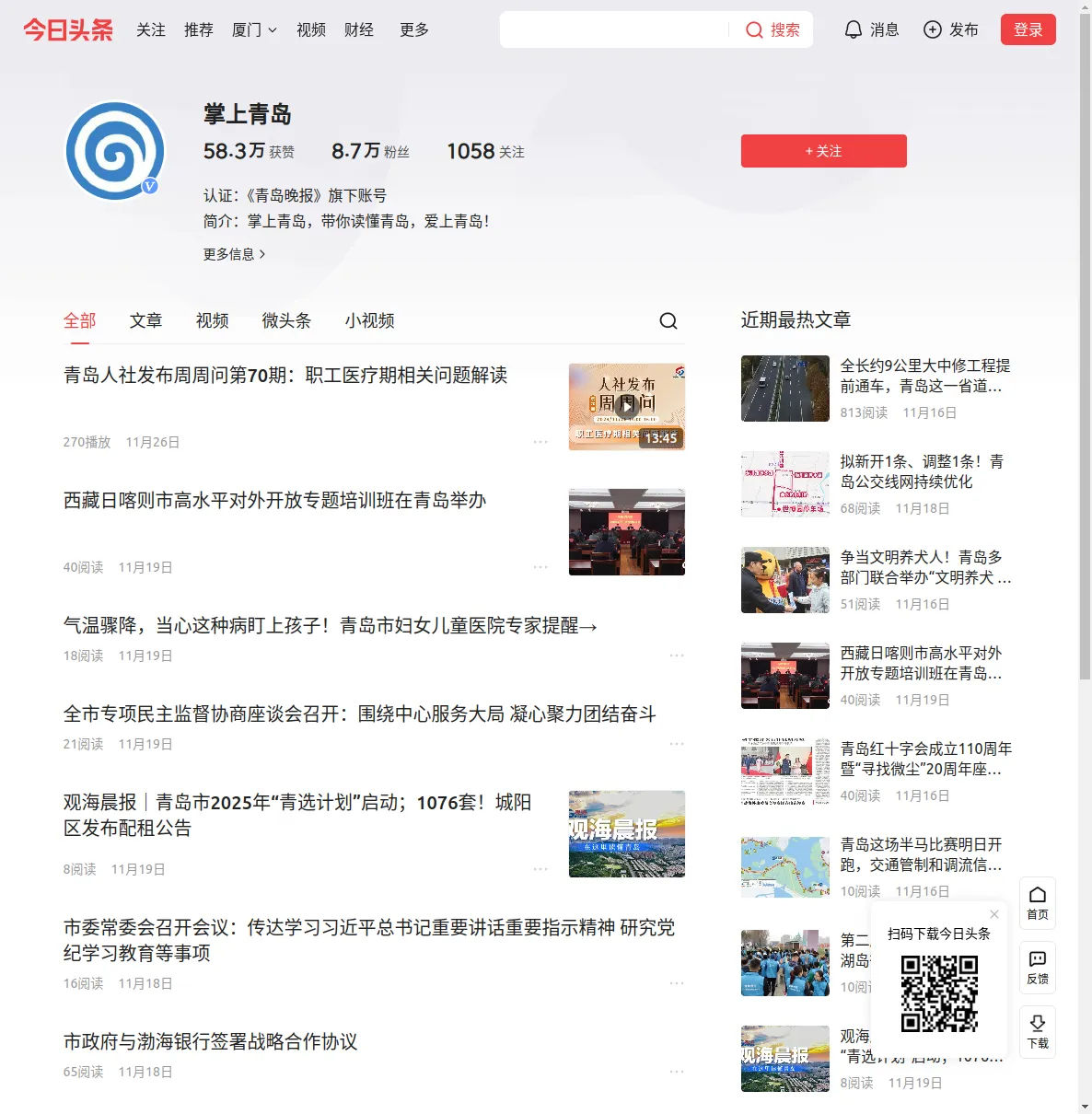Click the 搜索 button
Image resolution: width=1092 pixels, height=1114 pixels.
tap(773, 30)
